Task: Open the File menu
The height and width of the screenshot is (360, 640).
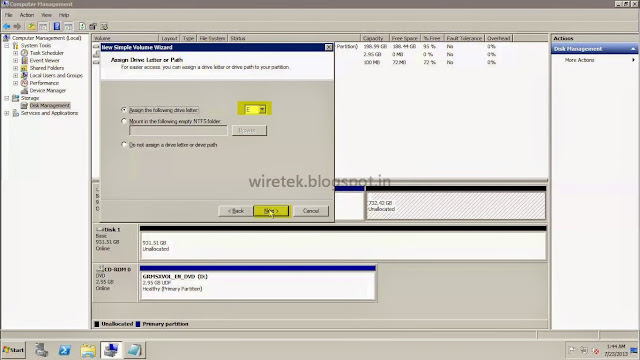Action: coord(9,15)
